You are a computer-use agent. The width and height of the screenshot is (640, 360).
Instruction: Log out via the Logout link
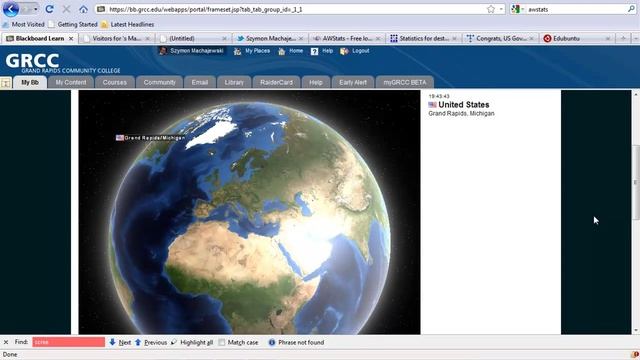click(360, 51)
